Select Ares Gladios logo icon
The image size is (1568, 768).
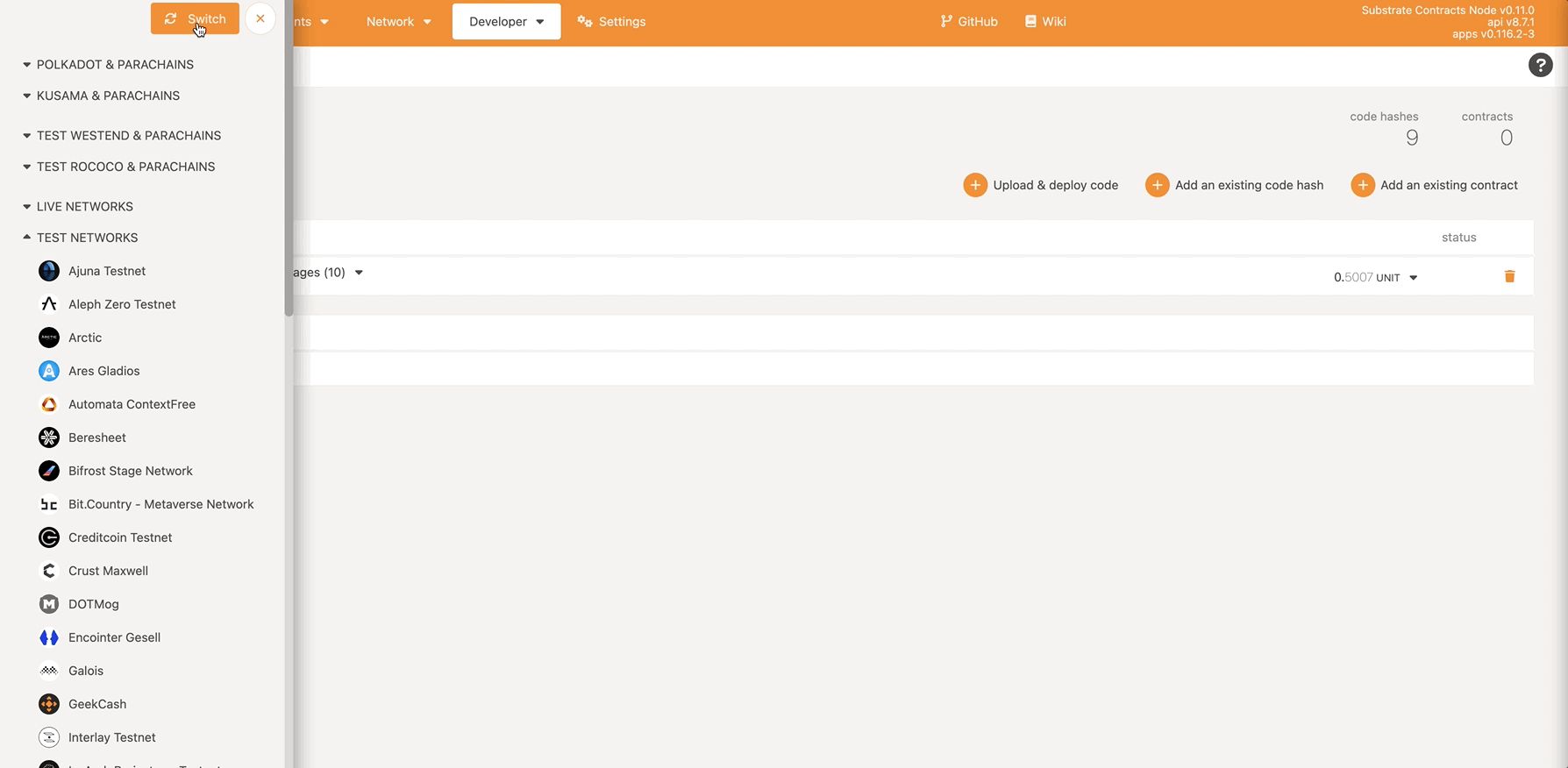tap(49, 371)
